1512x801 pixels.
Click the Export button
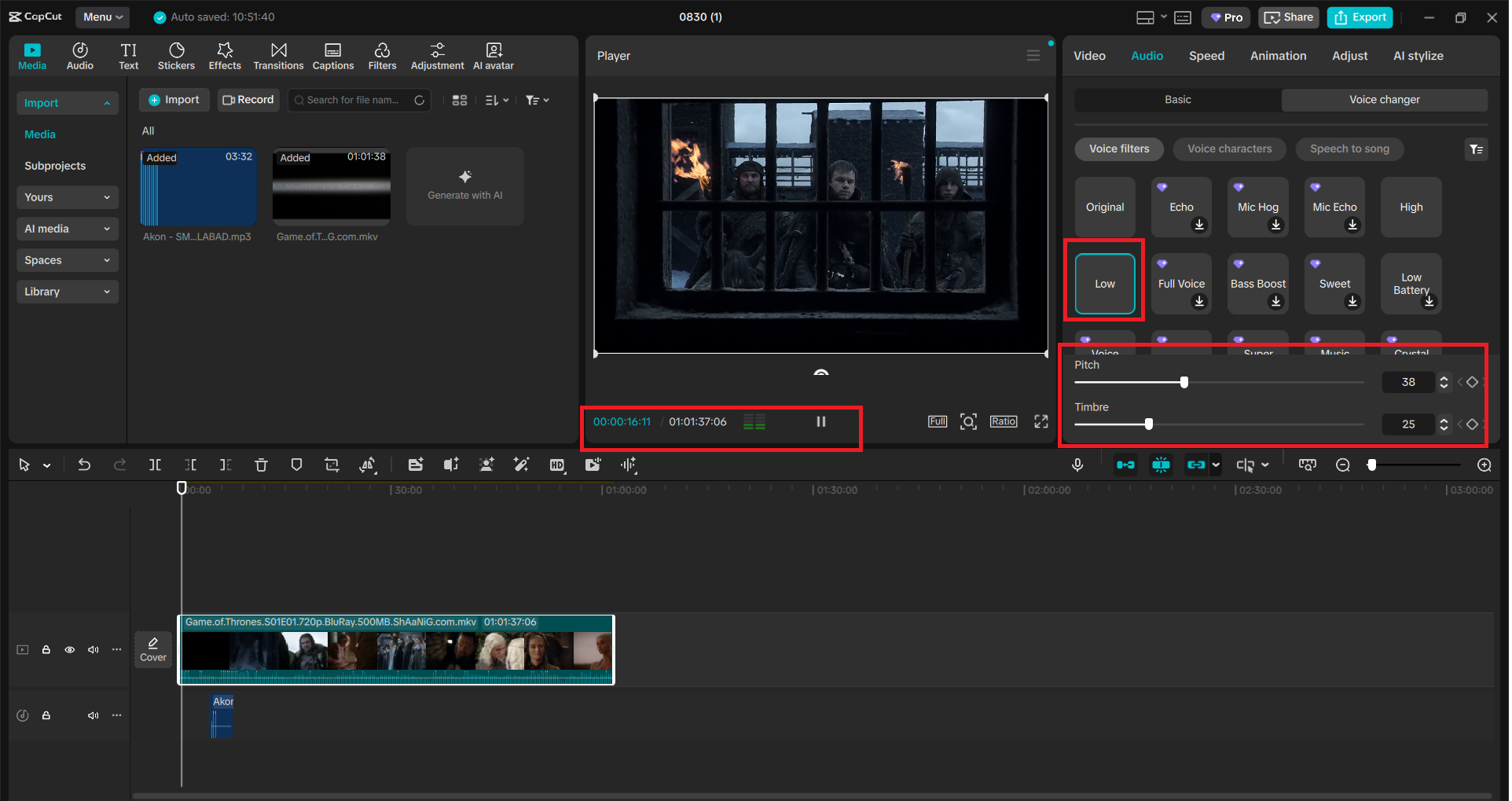point(1360,17)
